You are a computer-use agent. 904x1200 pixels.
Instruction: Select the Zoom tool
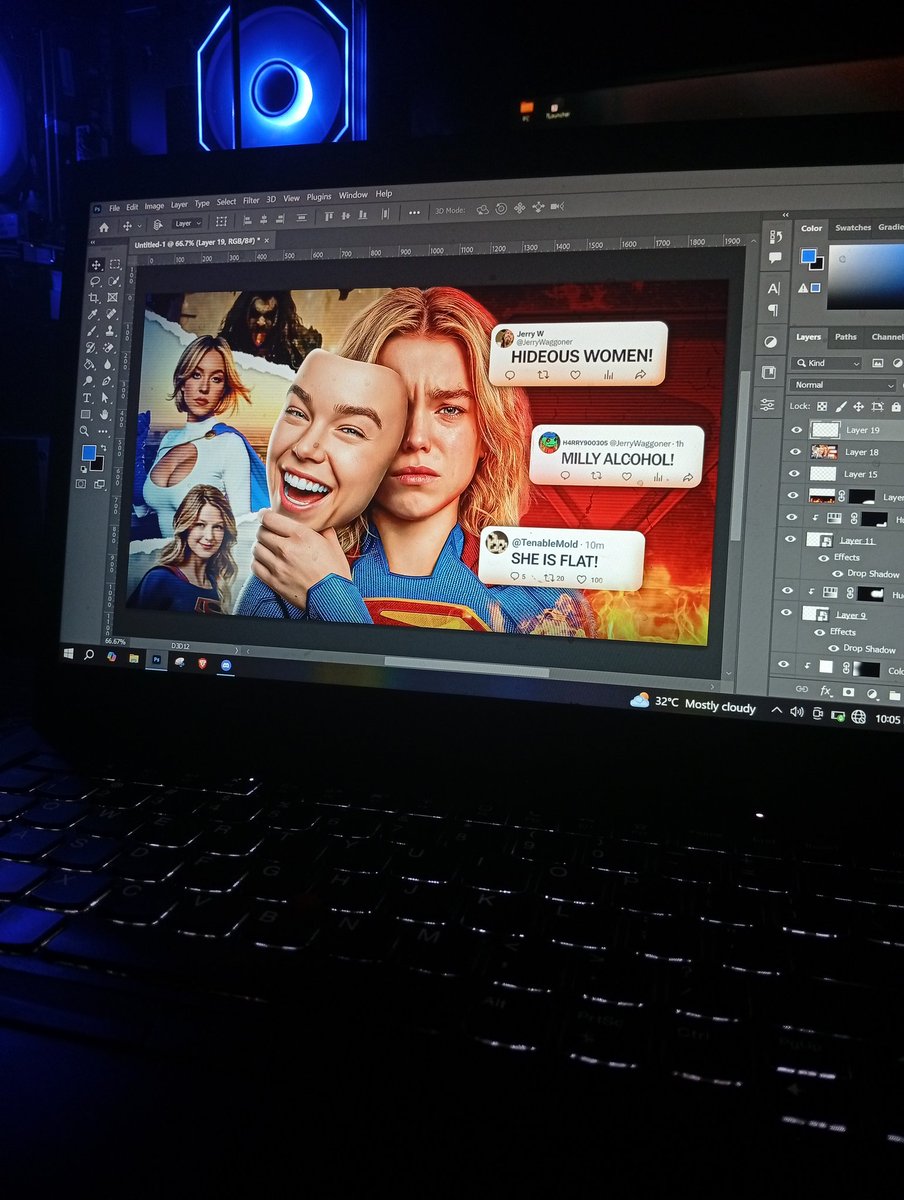(84, 431)
